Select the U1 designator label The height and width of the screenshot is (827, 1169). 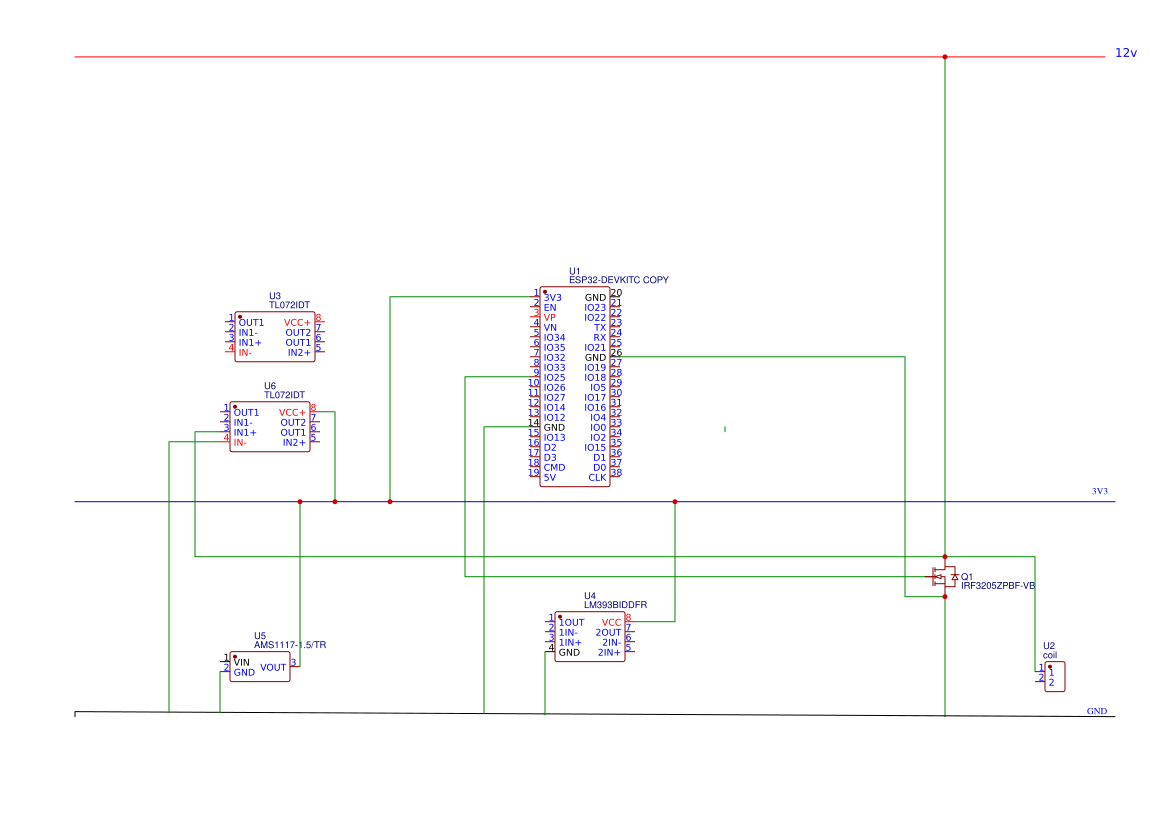click(x=574, y=271)
